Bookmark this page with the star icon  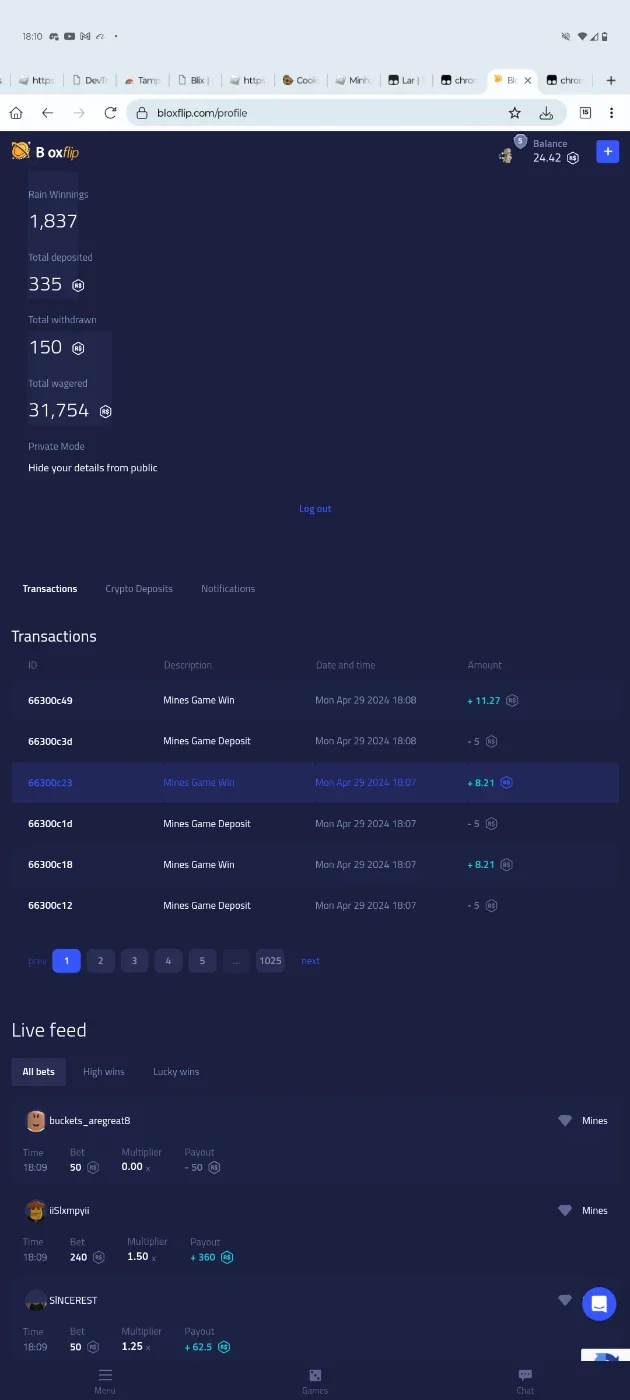[x=514, y=113]
